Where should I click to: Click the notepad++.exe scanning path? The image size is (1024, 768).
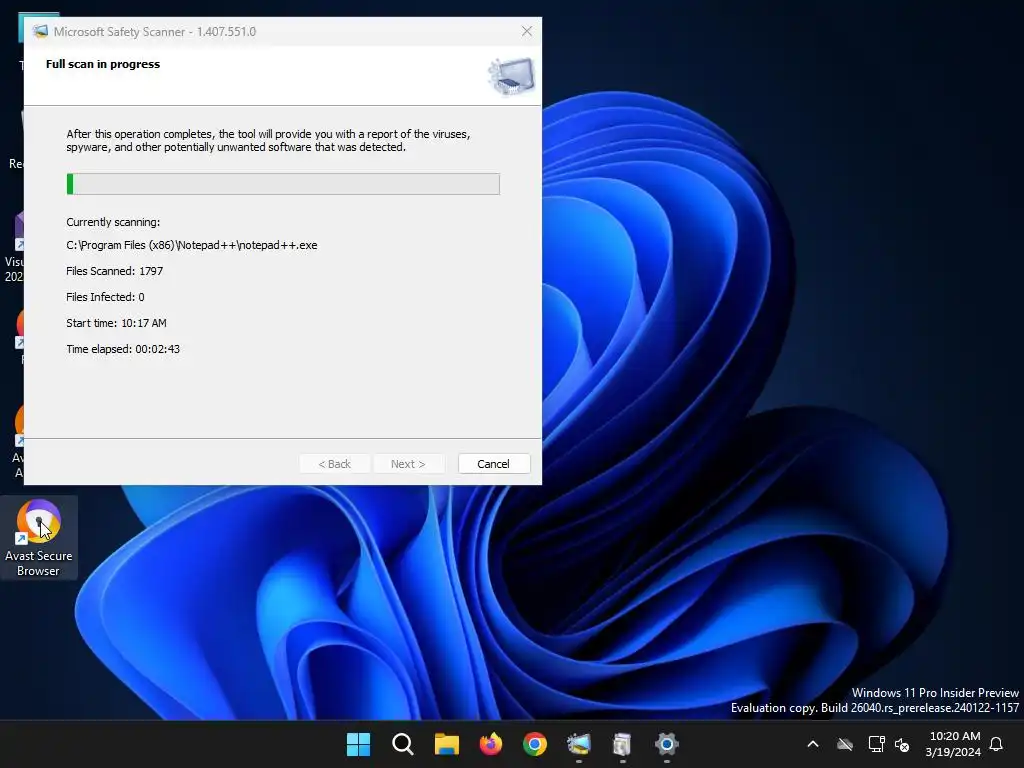(x=191, y=246)
